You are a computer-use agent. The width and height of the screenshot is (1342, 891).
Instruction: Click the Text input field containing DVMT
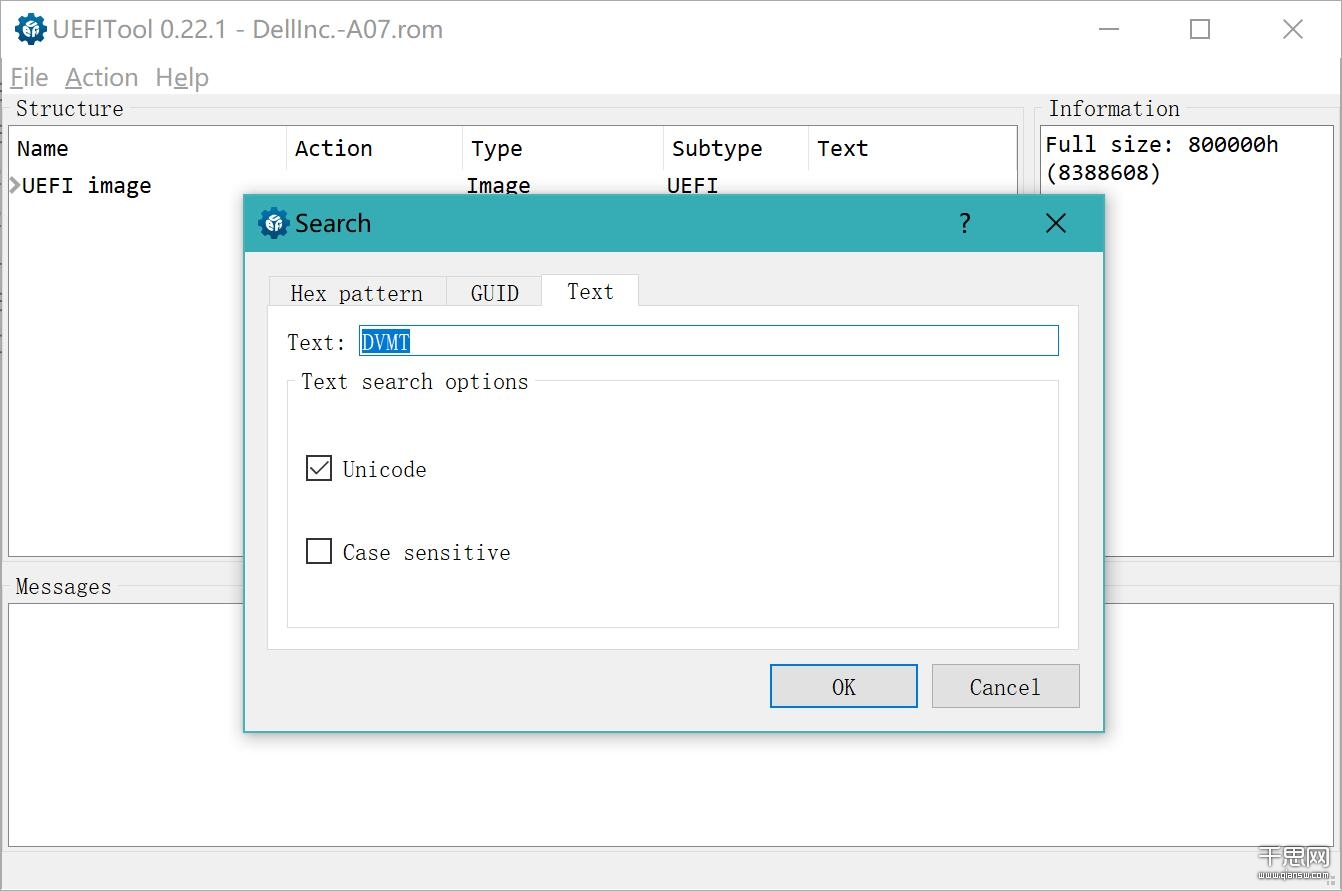coord(708,341)
